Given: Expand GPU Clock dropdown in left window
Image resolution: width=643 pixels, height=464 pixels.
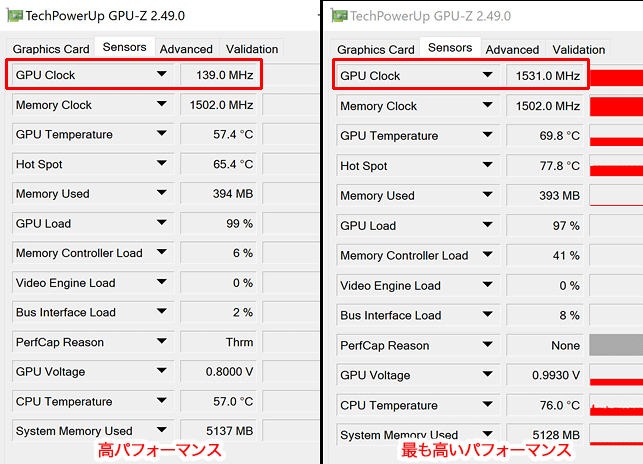Looking at the screenshot, I should click(162, 74).
